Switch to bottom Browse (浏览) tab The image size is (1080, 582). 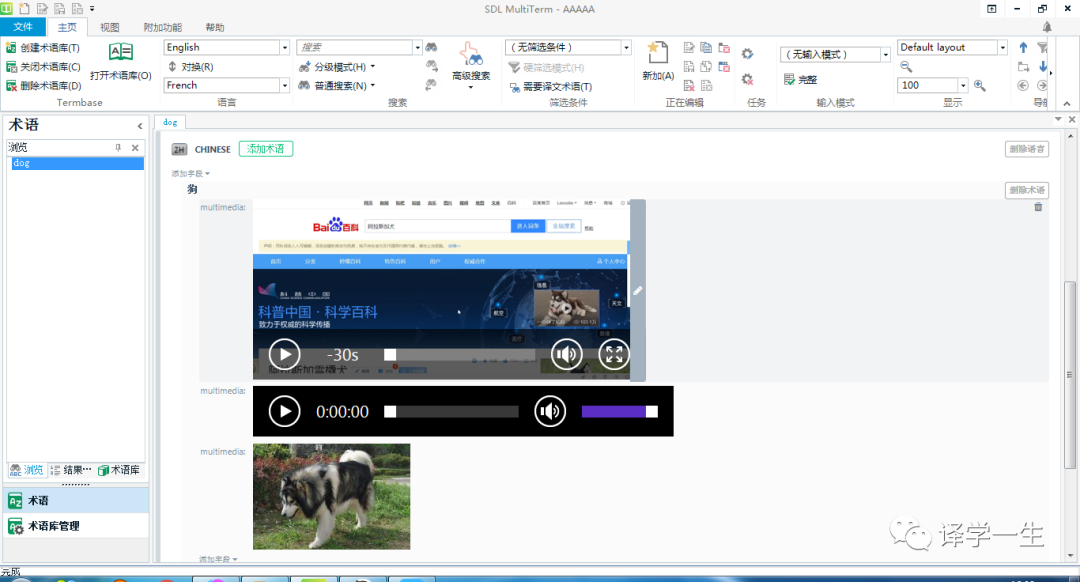(x=27, y=470)
